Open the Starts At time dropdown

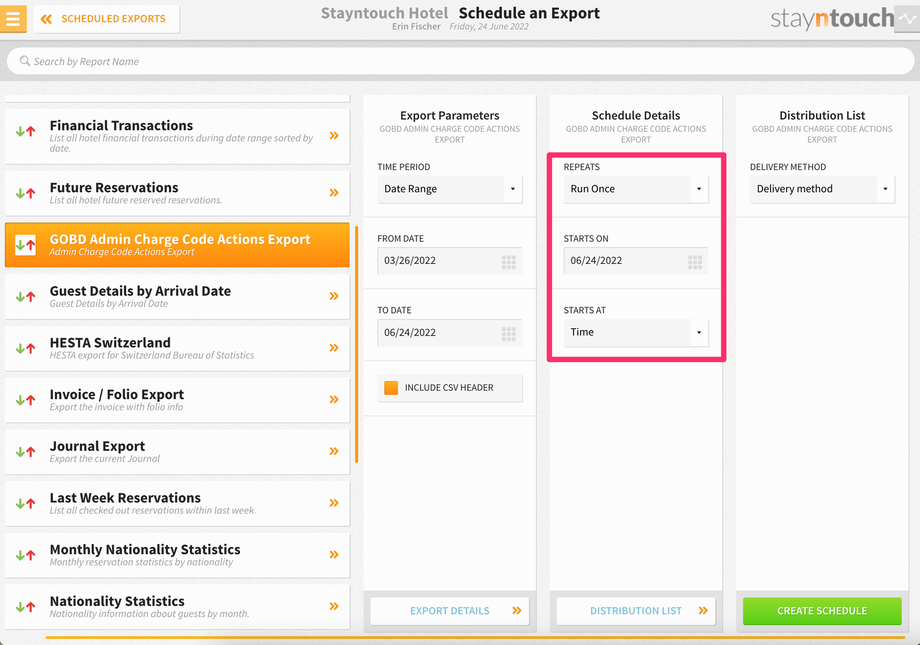(636, 332)
